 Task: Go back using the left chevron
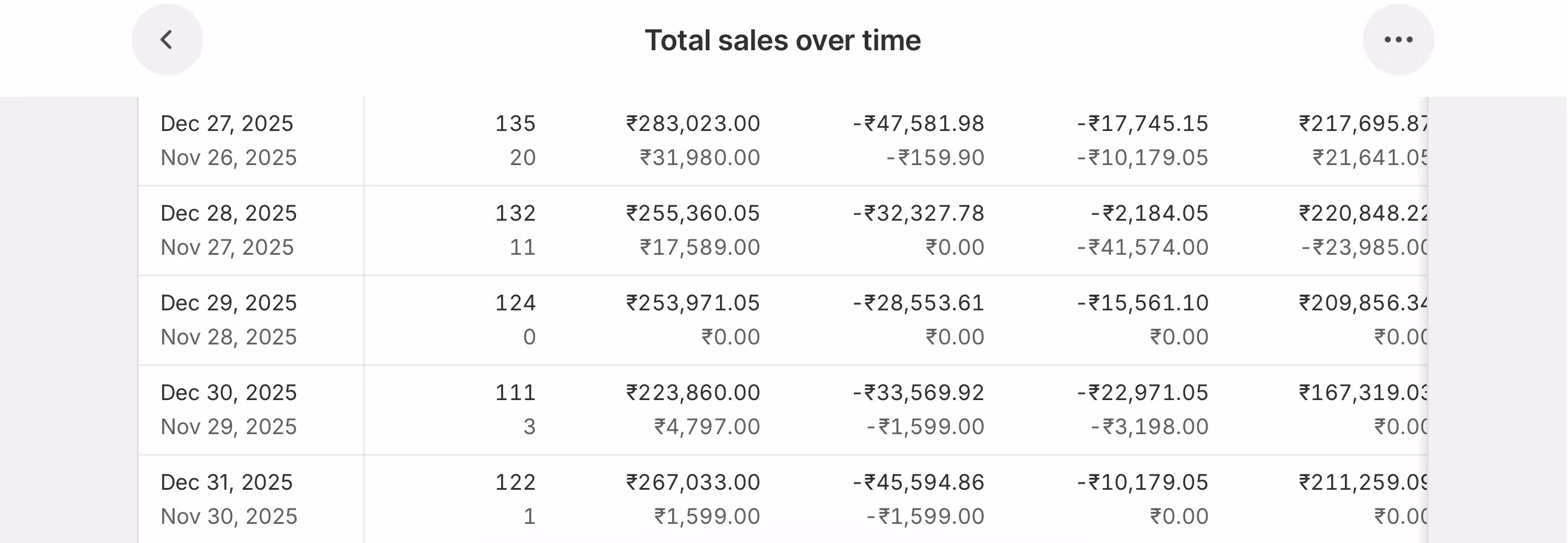click(x=167, y=39)
